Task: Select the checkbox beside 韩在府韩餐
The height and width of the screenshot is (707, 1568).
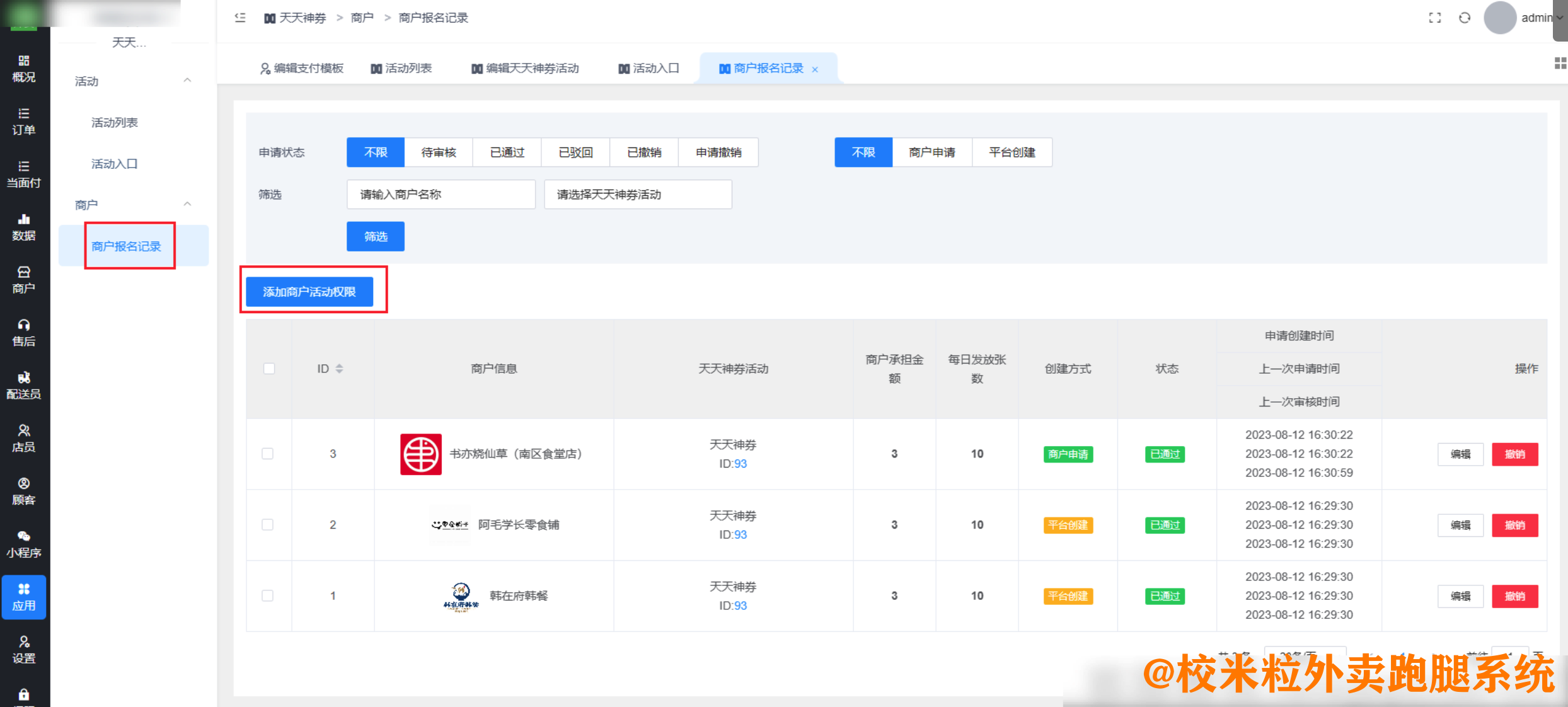Action: tap(268, 595)
